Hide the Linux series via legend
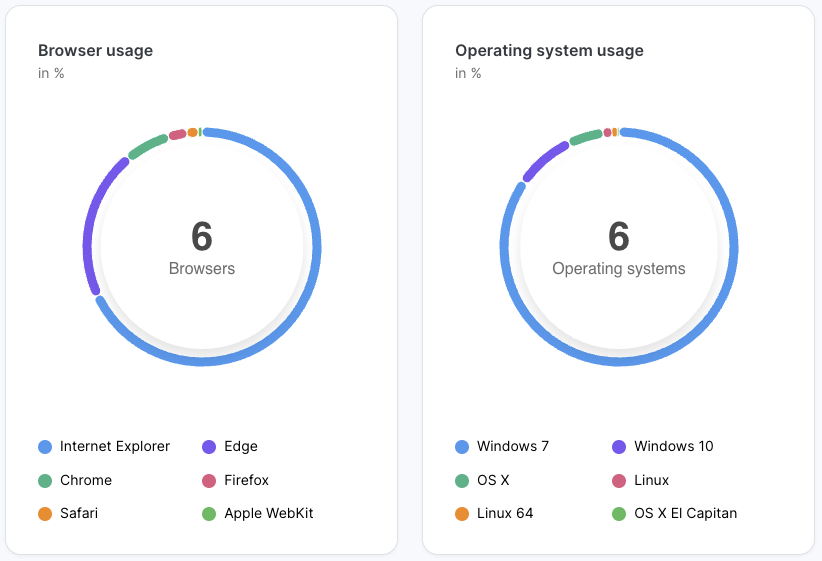Image resolution: width=822 pixels, height=561 pixels. [x=651, y=481]
